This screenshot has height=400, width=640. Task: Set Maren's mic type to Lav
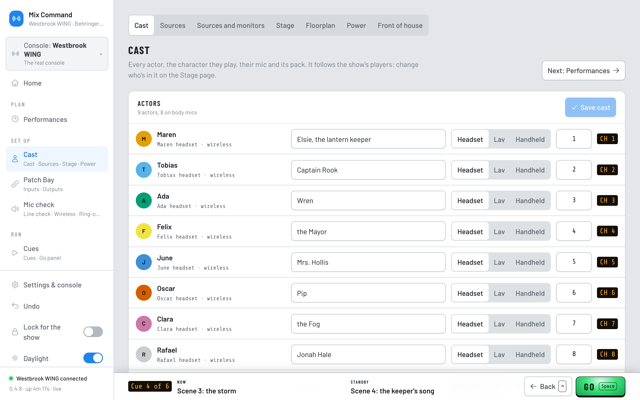pos(499,139)
